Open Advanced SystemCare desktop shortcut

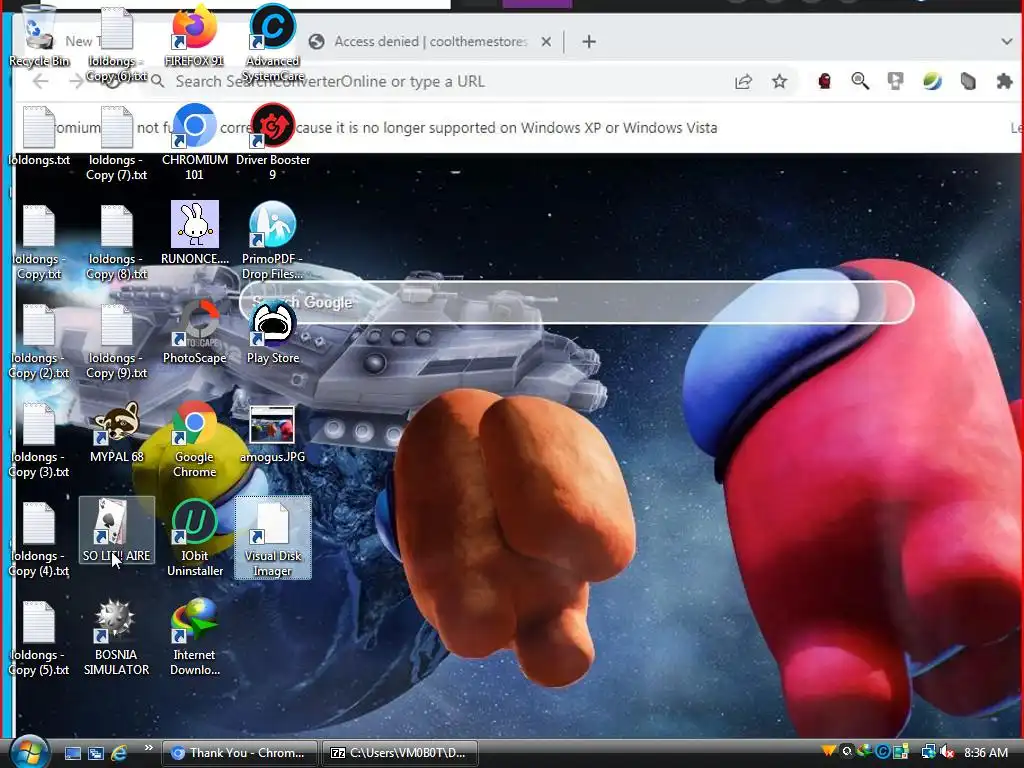click(x=272, y=43)
